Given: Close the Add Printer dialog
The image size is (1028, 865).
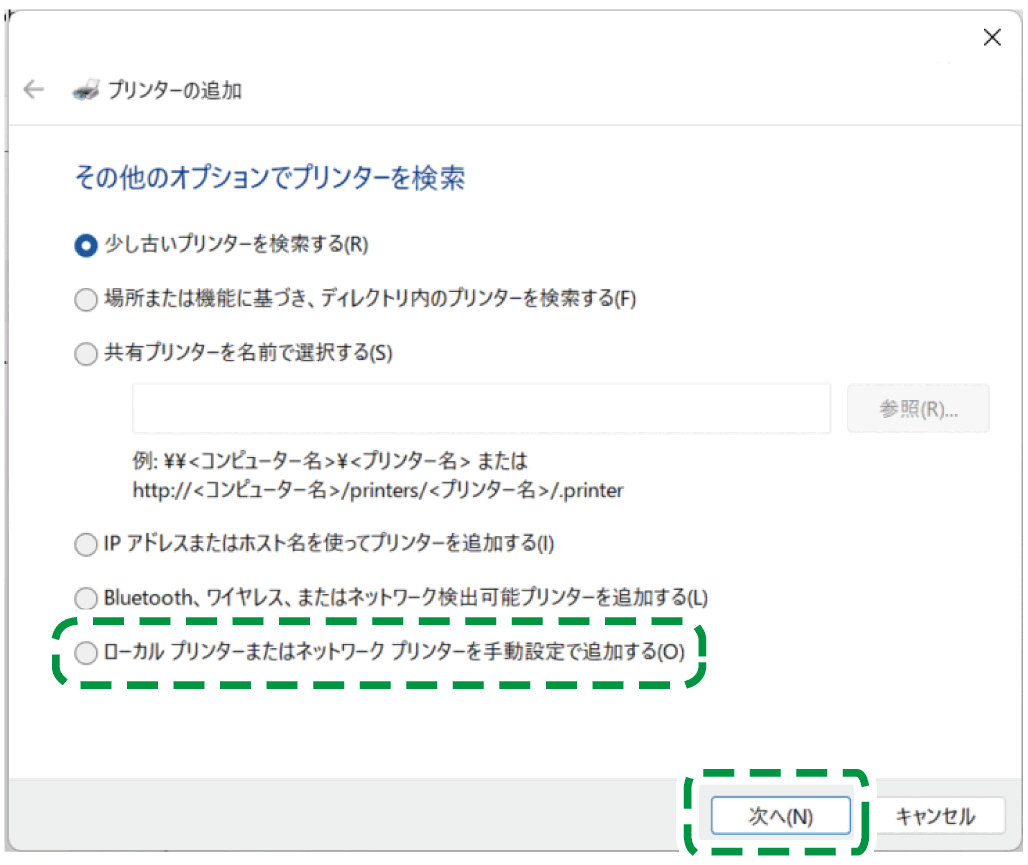Looking at the screenshot, I should click(991, 37).
